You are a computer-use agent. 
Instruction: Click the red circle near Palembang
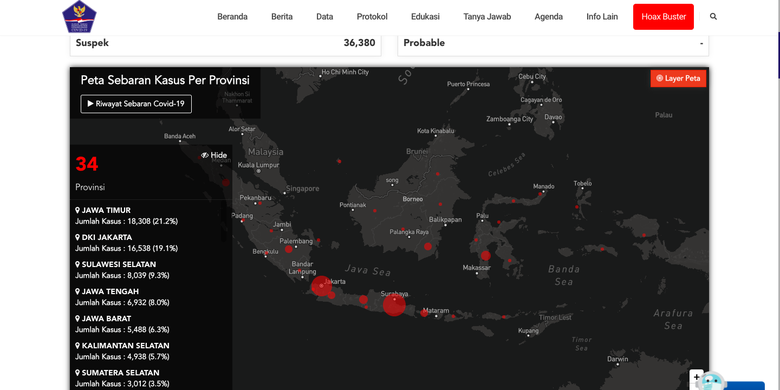click(289, 249)
